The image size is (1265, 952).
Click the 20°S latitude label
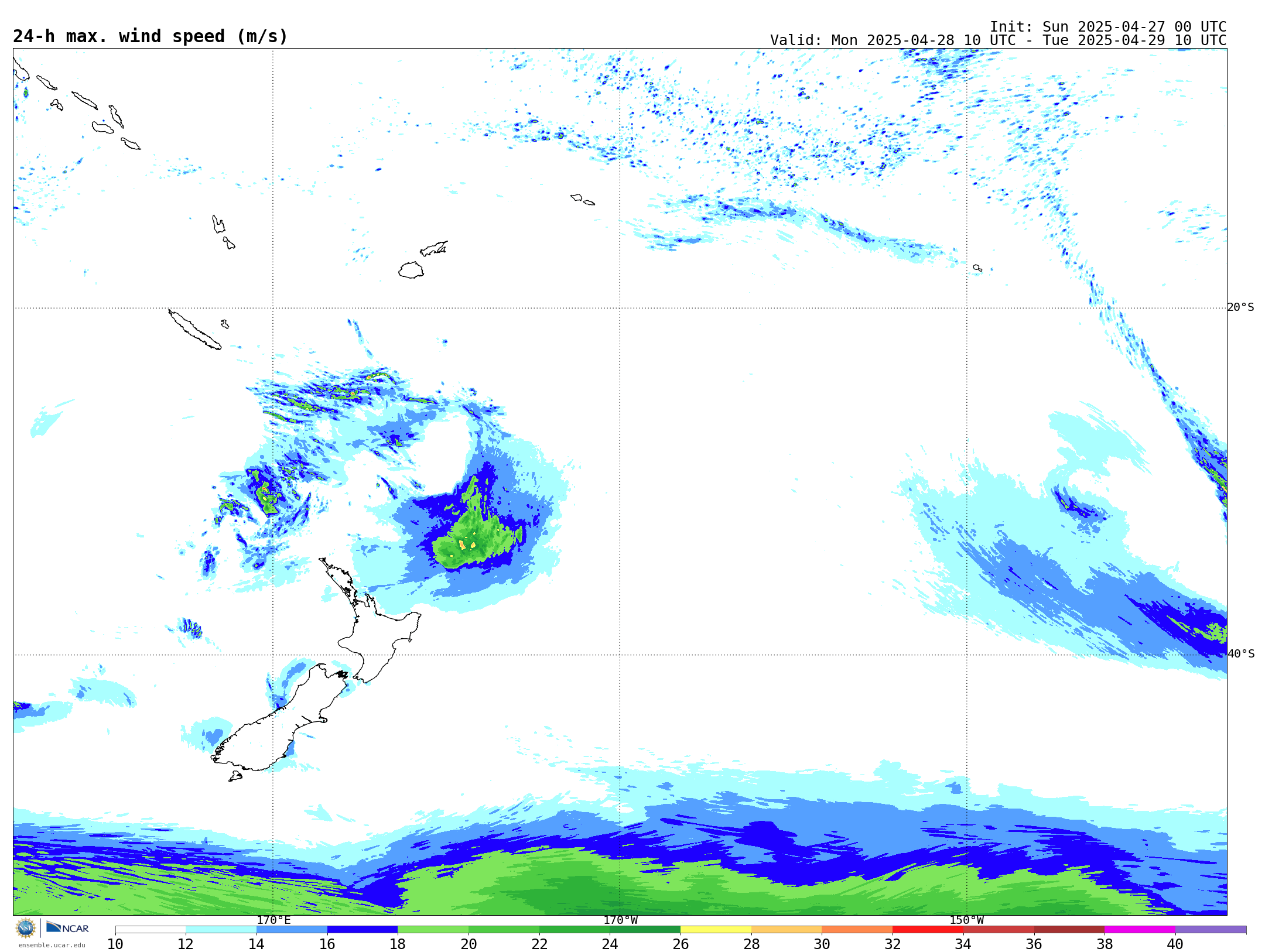[1240, 307]
